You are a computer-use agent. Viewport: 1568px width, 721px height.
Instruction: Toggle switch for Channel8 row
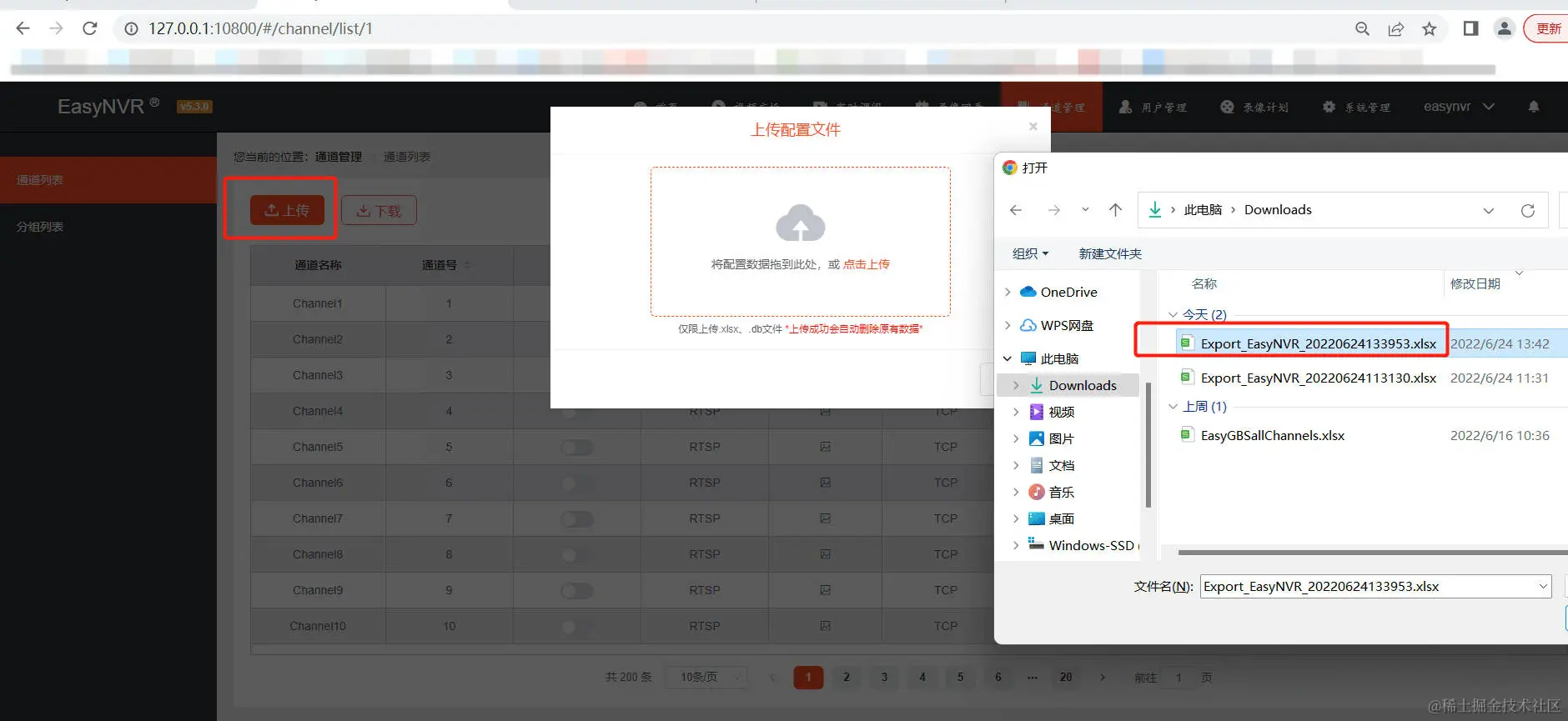tap(577, 555)
